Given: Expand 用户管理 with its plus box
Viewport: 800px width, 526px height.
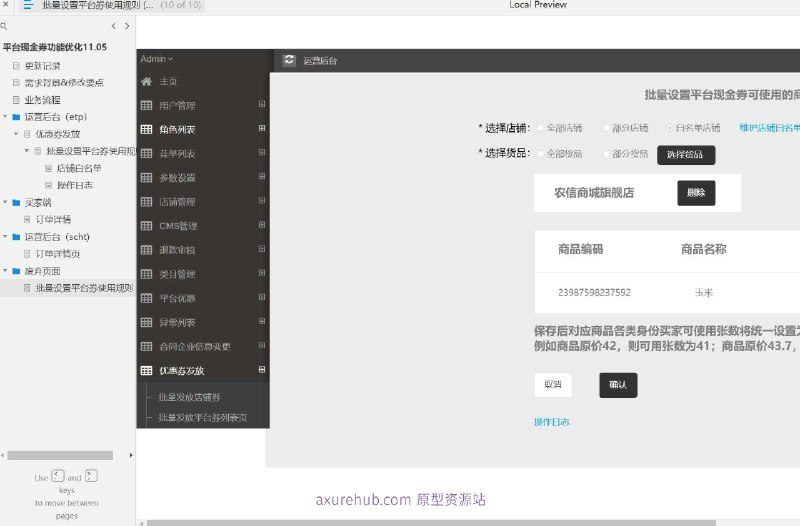Looking at the screenshot, I should click(x=262, y=104).
